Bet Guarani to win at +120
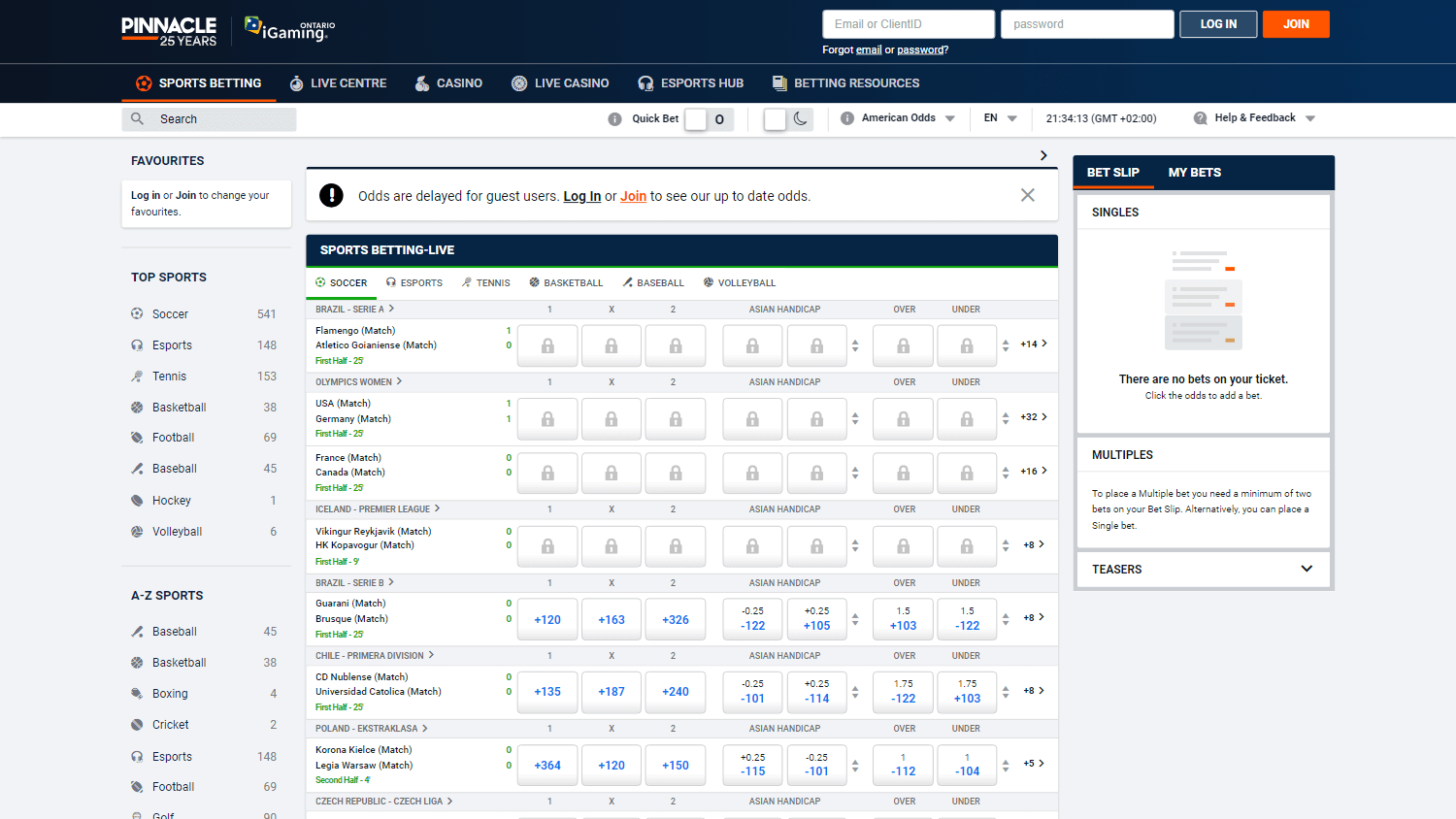 [x=547, y=619]
